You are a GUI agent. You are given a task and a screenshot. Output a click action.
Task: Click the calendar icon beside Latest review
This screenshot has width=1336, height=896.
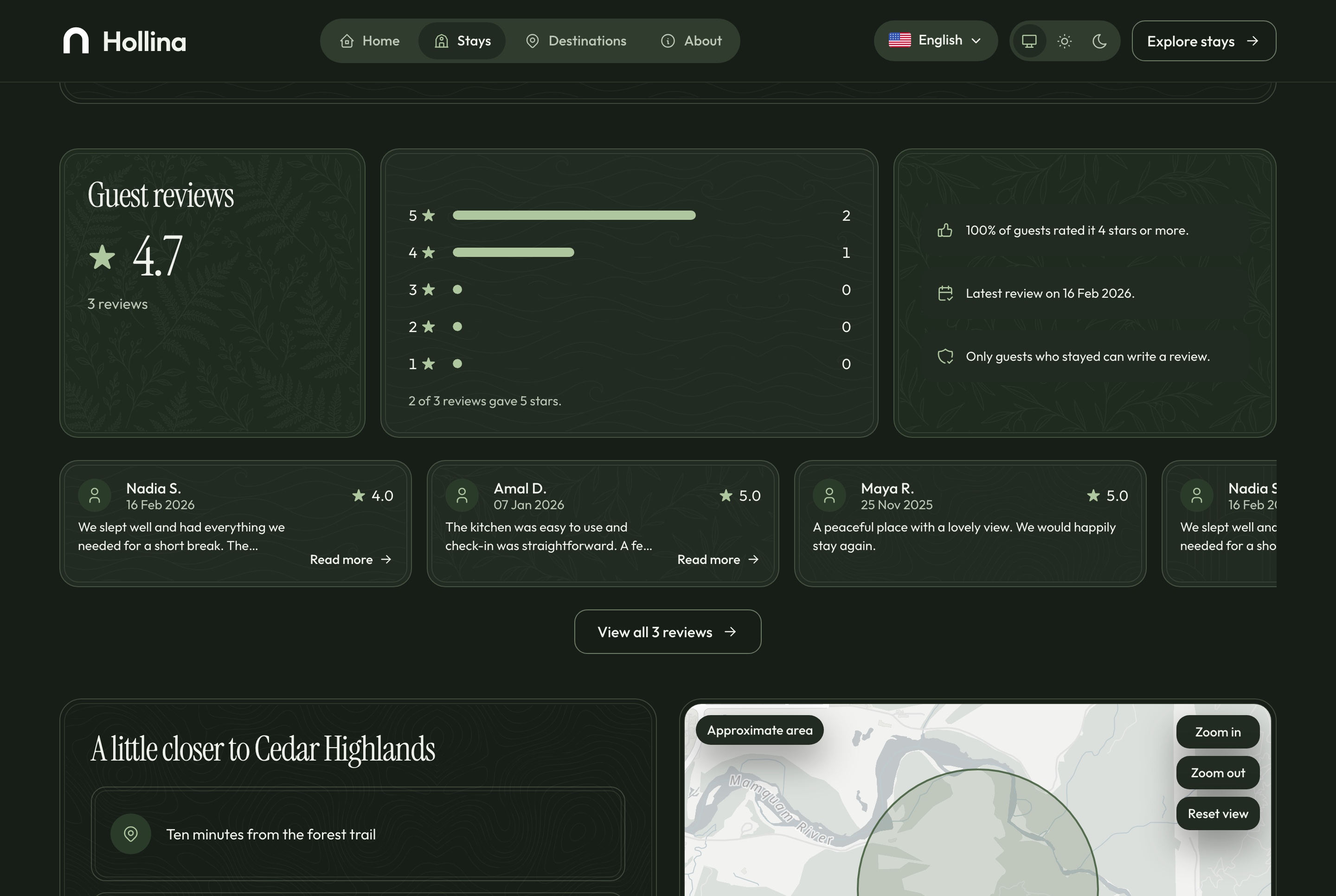[x=945, y=293]
